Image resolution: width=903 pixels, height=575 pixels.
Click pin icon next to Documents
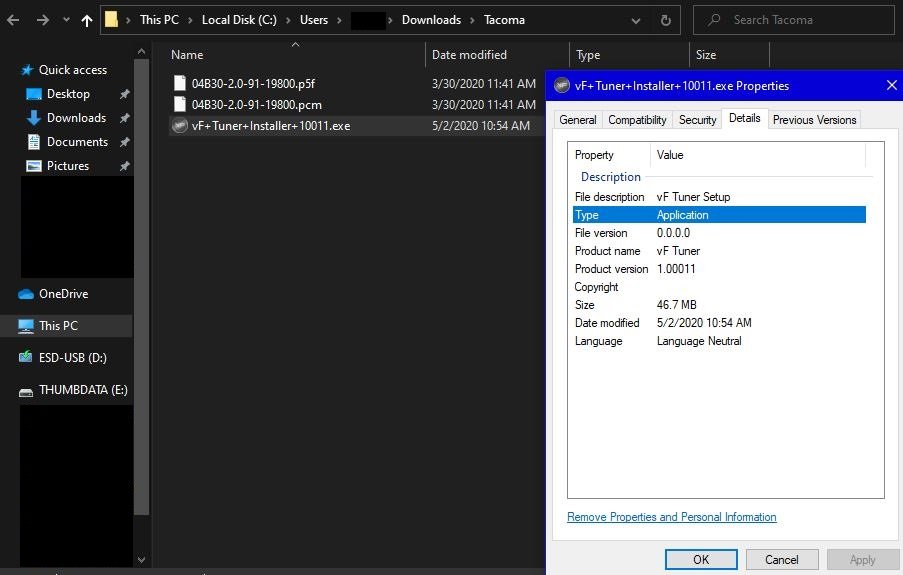(124, 142)
